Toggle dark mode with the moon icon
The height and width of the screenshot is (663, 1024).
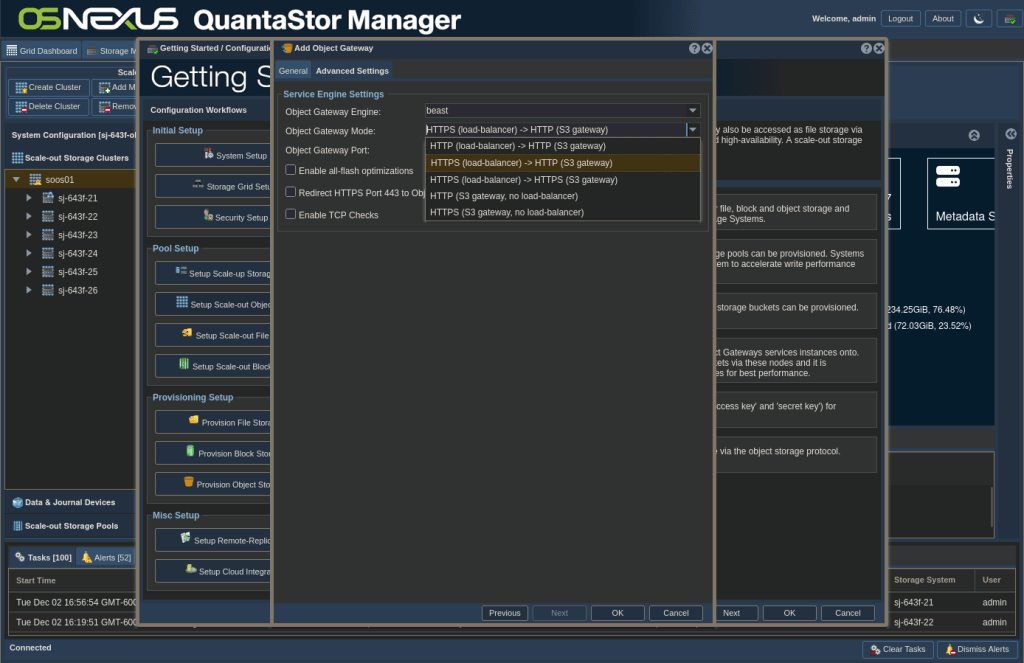[978, 19]
